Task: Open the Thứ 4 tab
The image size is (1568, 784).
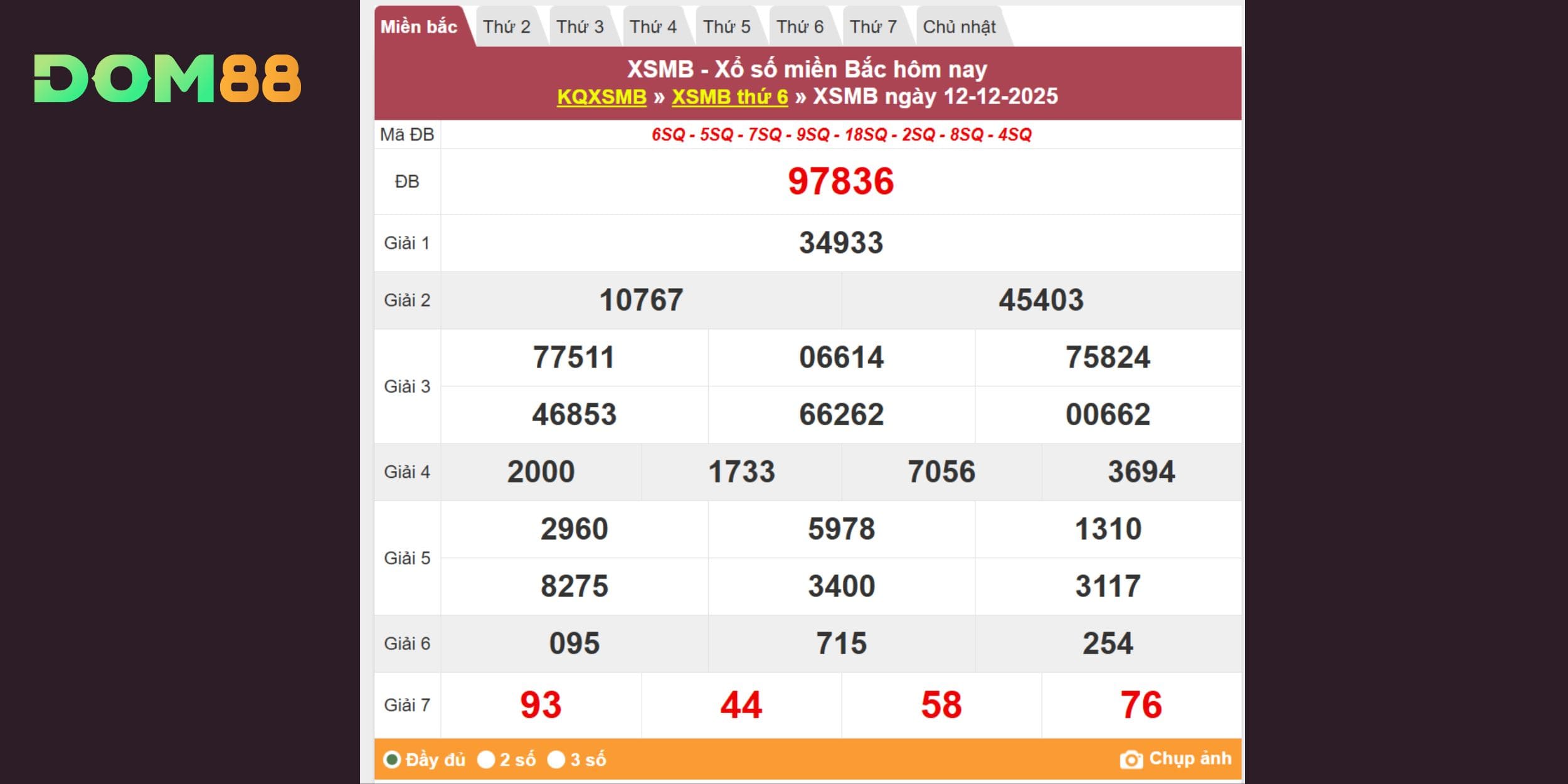Action: 654,27
